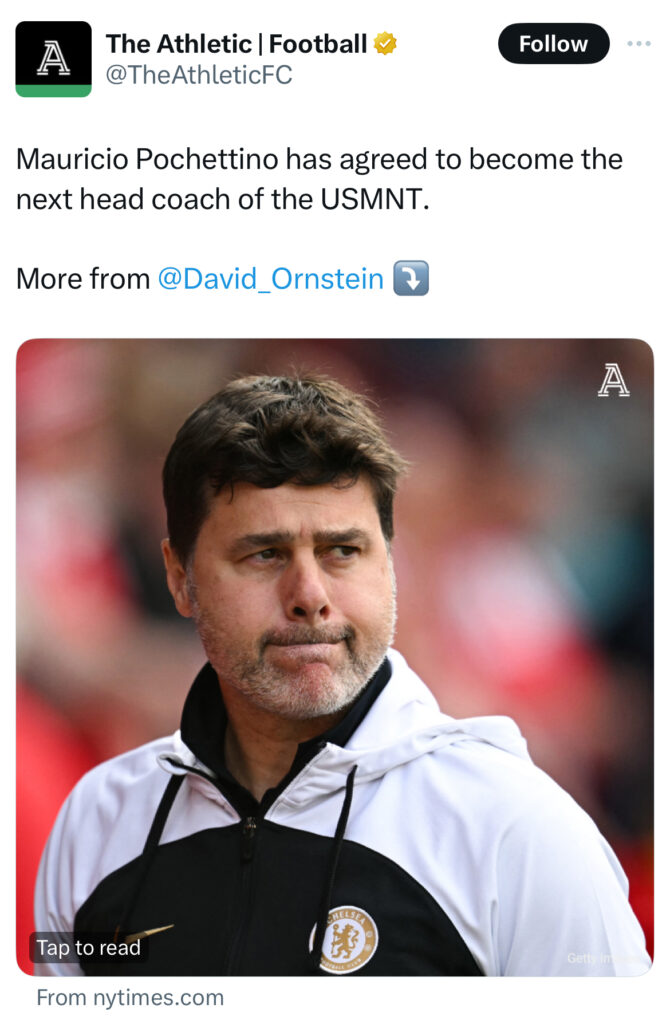This screenshot has height=1024, width=670.
Task: Click the Getty Images credit on the photo
Action: [x=607, y=958]
